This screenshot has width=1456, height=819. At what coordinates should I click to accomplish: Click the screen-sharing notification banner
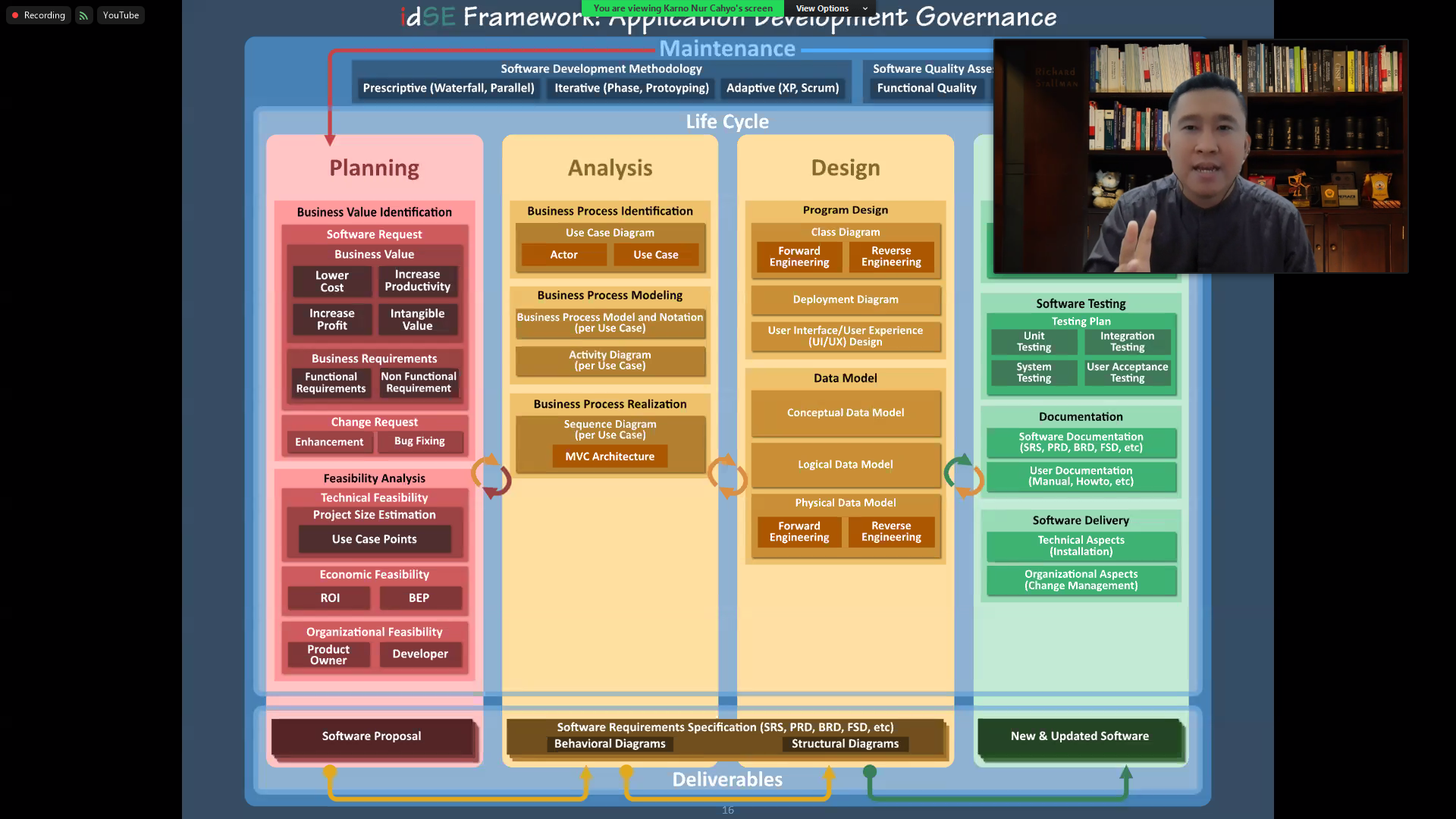pos(682,8)
